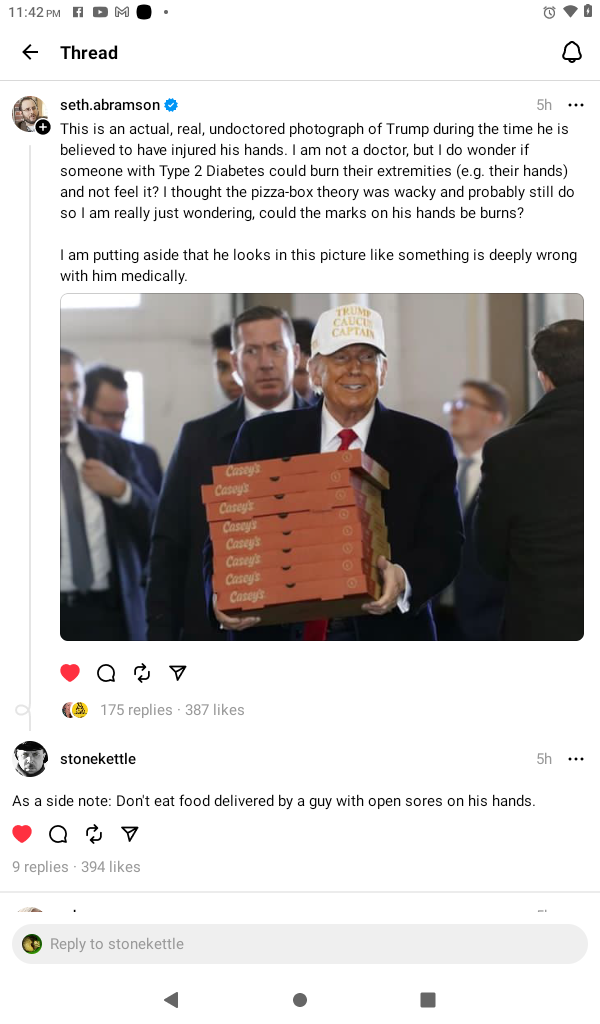Open stonekettle's 9 replies 394 likes

pos(76,867)
